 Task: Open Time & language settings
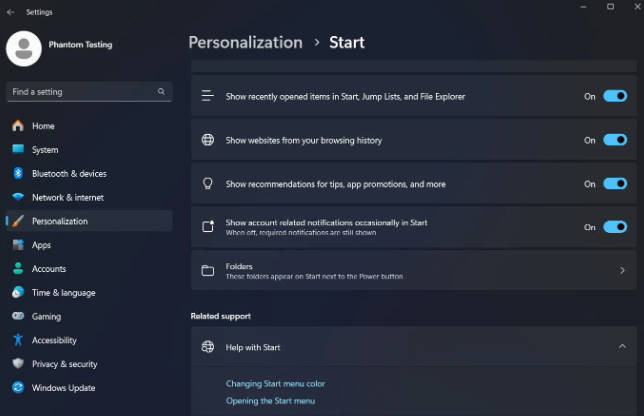(x=89, y=293)
